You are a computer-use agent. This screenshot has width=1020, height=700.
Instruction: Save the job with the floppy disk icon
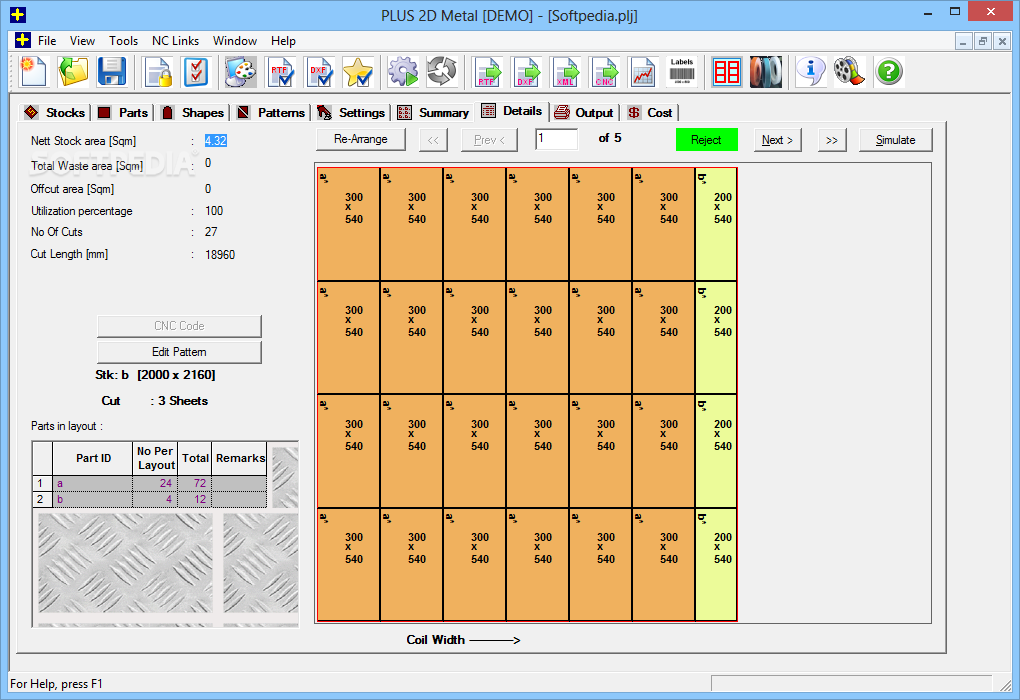click(x=111, y=72)
